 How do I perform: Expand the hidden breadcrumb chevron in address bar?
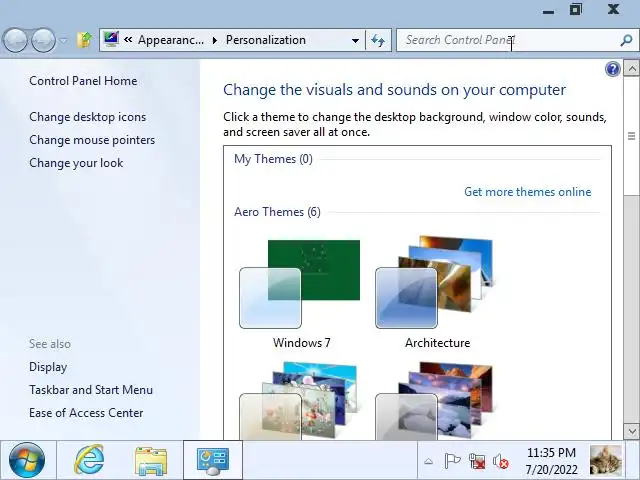(128, 40)
